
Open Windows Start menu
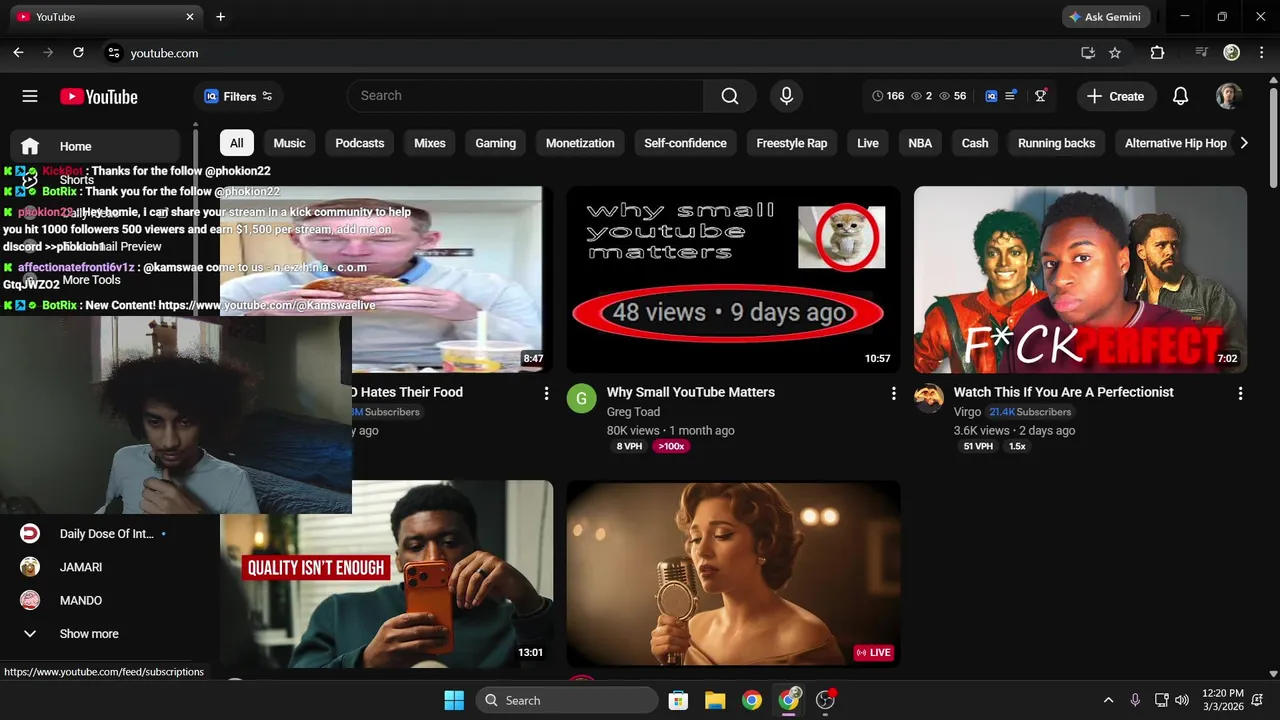[x=454, y=700]
